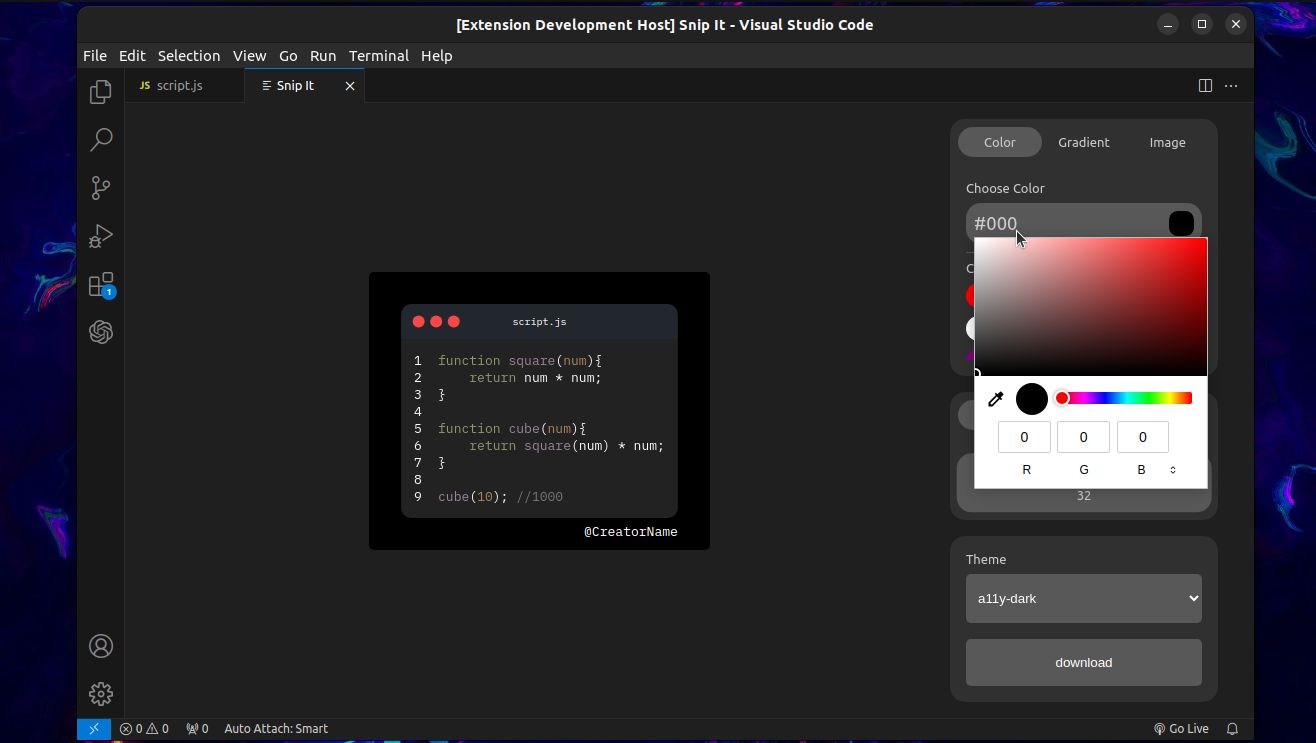Open the errors and warnings problems indicator
The height and width of the screenshot is (743, 1316).
(144, 729)
